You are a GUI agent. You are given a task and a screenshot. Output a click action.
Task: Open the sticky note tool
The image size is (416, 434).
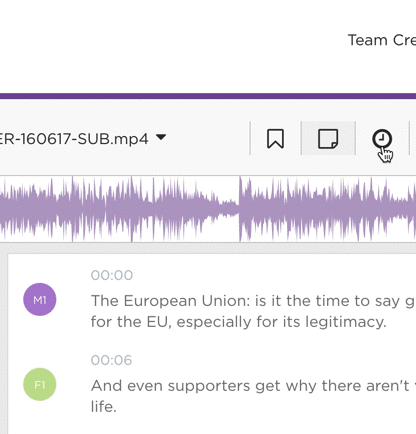[328, 138]
